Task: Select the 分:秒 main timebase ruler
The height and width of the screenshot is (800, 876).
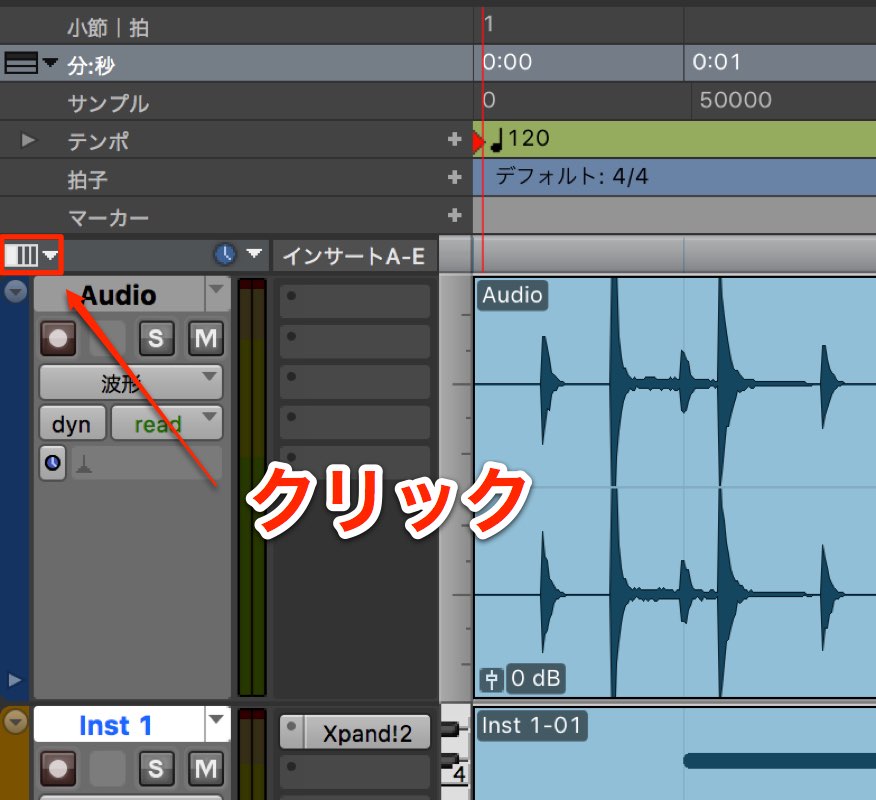Action: (x=91, y=65)
